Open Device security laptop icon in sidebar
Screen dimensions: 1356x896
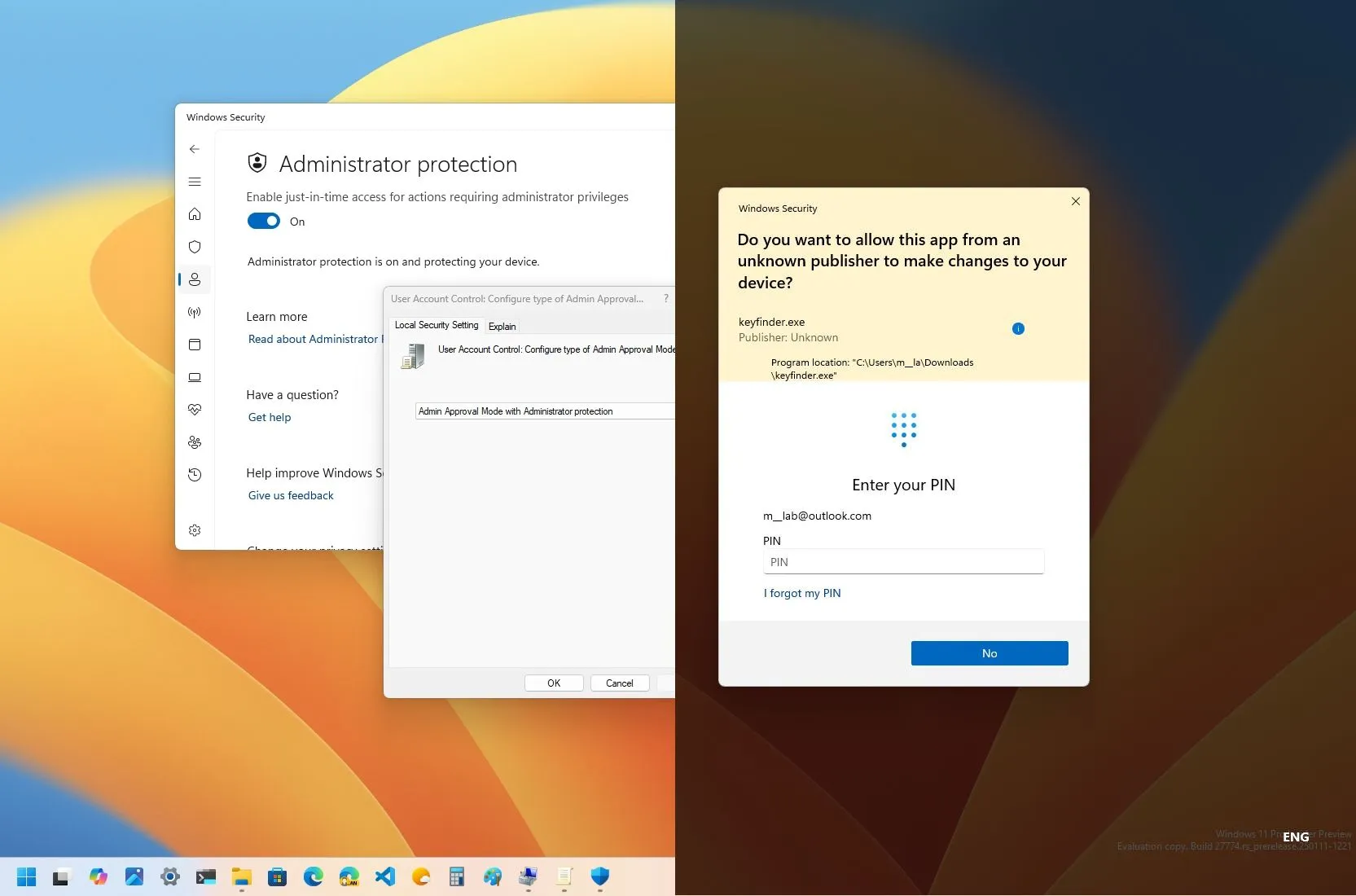coord(194,377)
